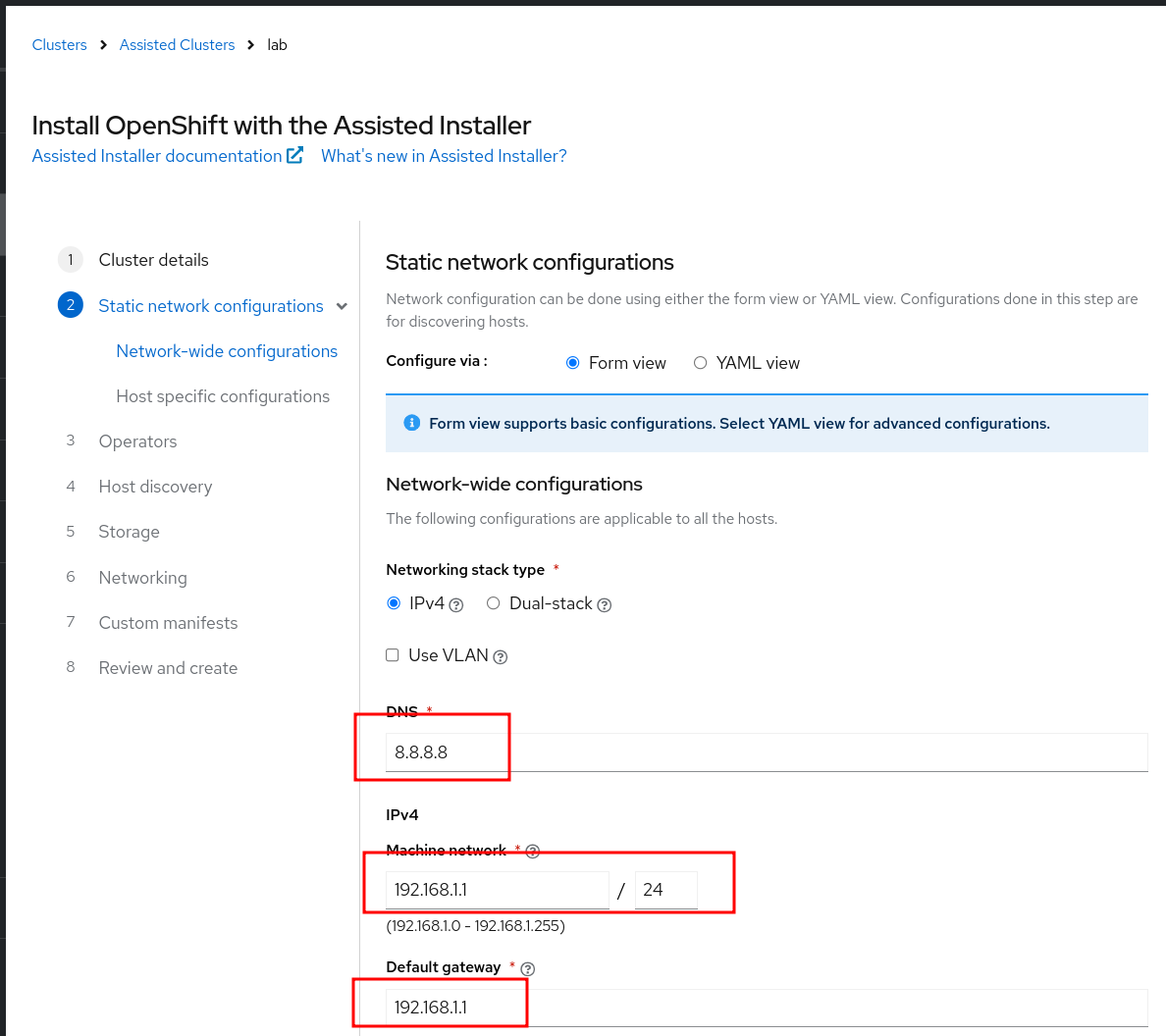Click the lab breadcrumb text
Viewport: 1166px width, 1036px height.
tap(278, 44)
